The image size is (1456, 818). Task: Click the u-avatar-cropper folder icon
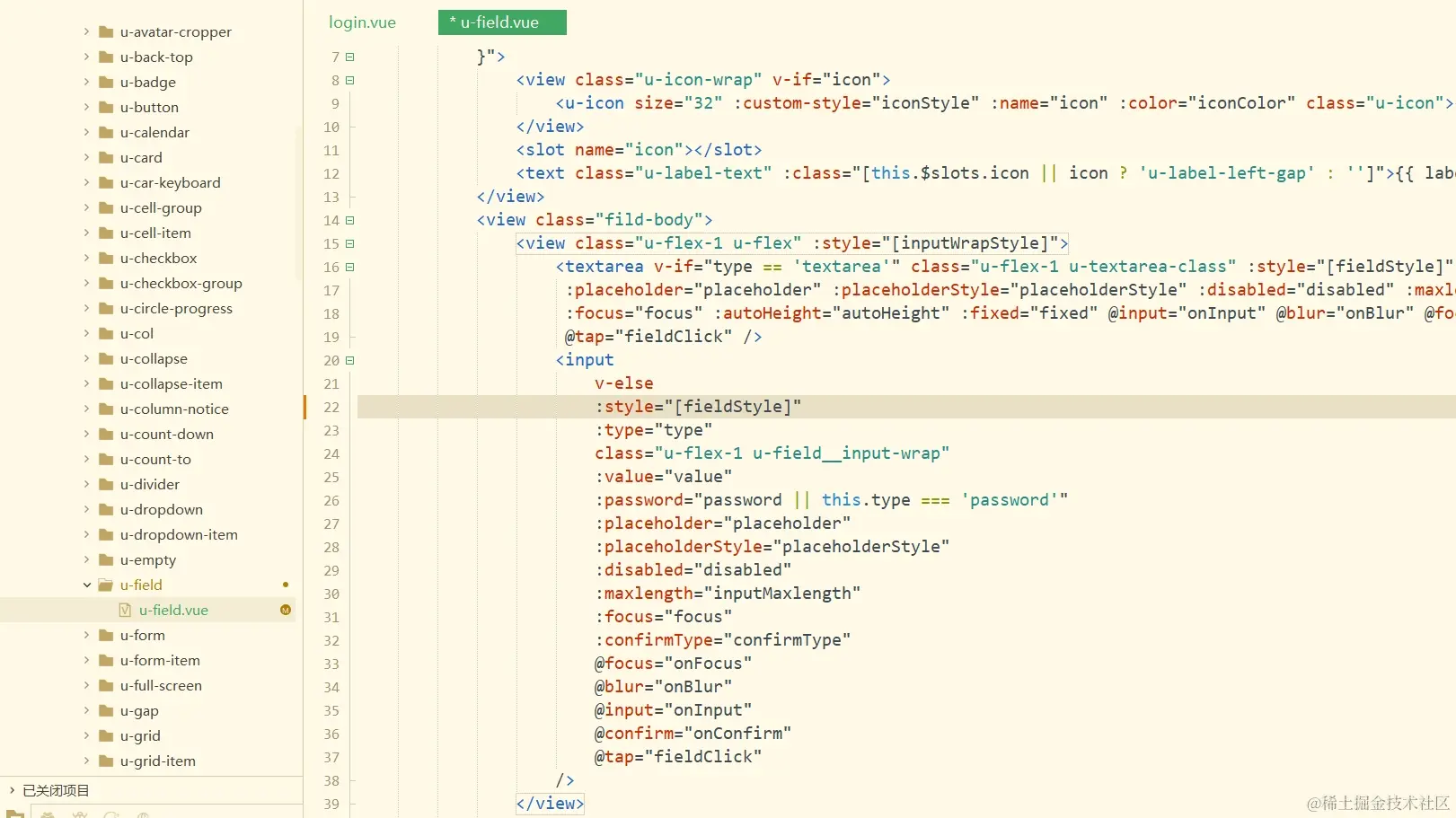(x=106, y=32)
